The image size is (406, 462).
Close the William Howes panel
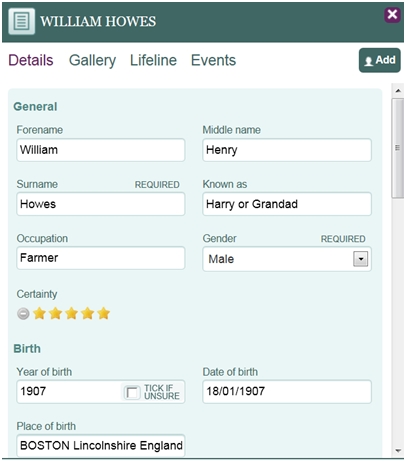point(392,15)
